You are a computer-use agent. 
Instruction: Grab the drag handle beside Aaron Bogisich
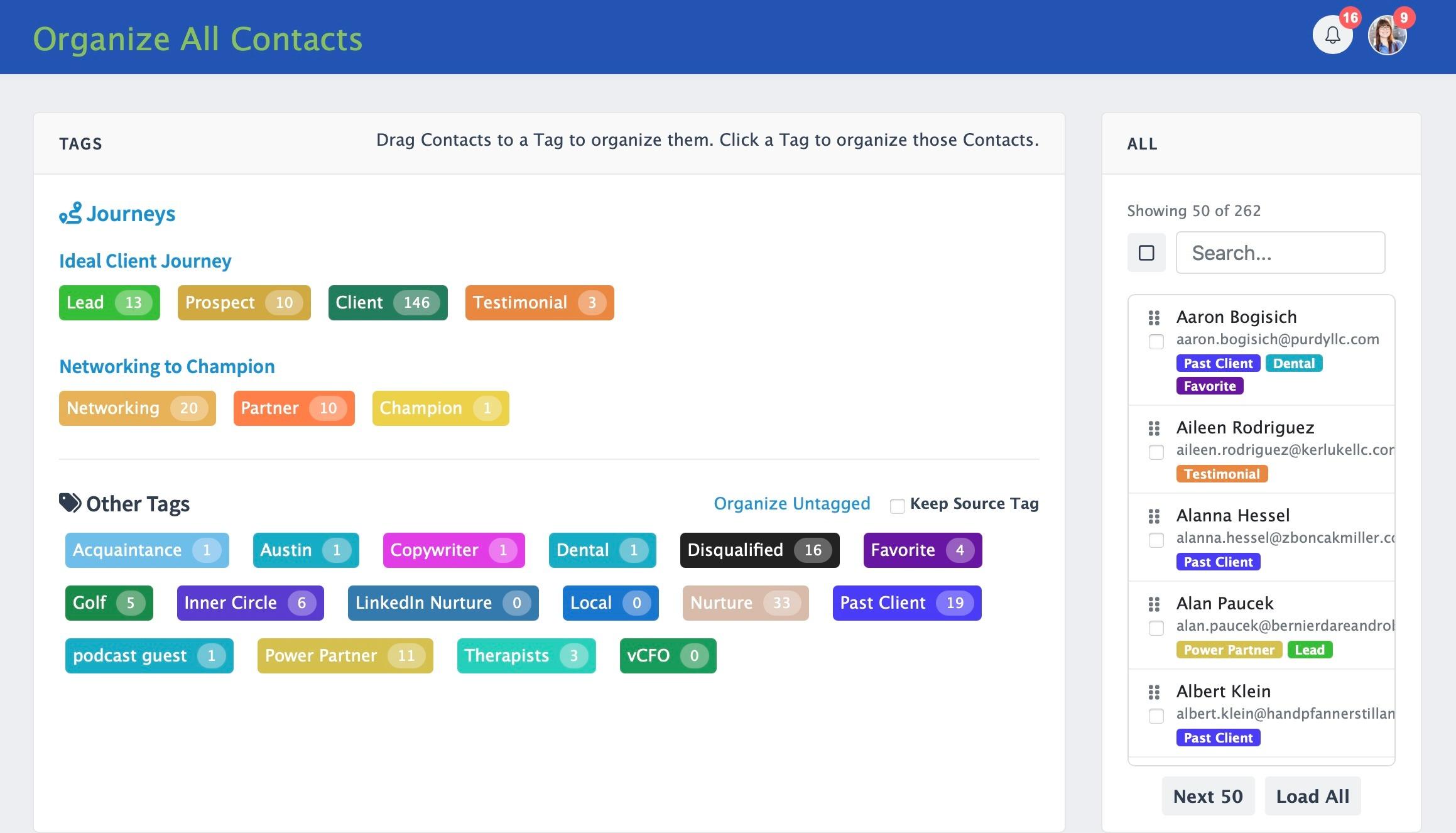click(1154, 318)
